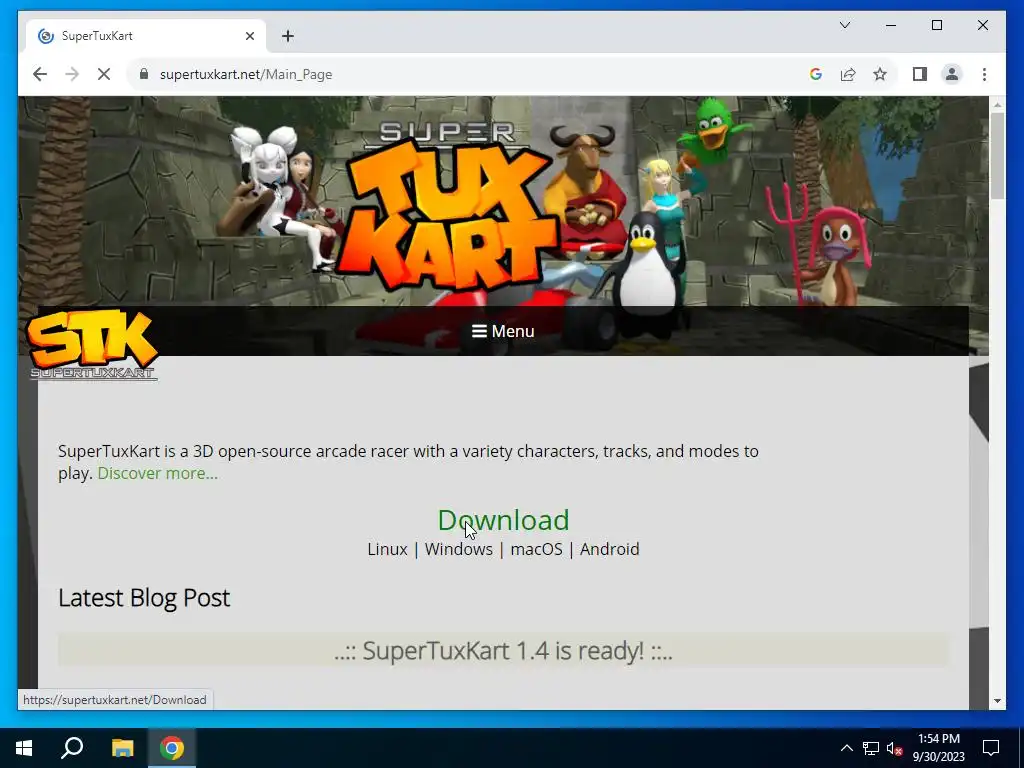Follow the Discover more... link

coord(157,473)
